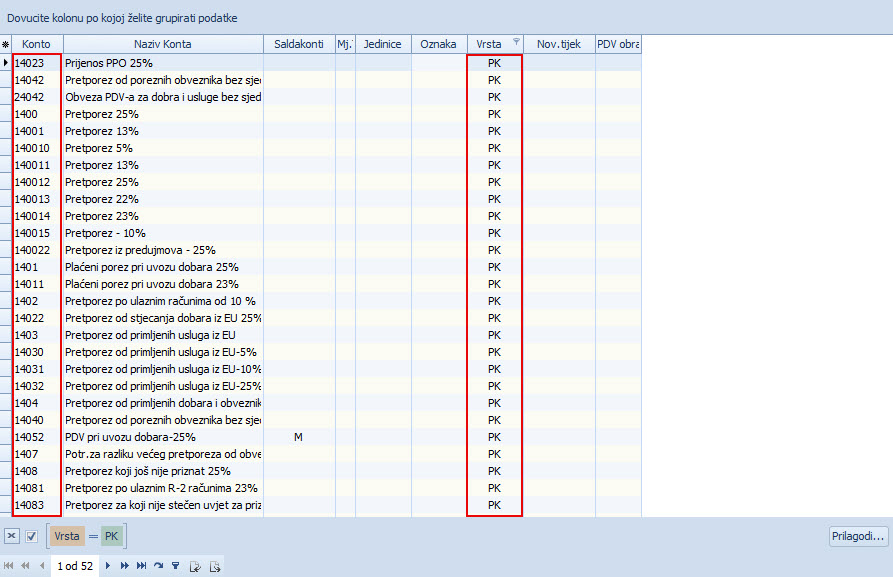Click the PK value in filter expression
This screenshot has height=577, width=893.
(110, 536)
